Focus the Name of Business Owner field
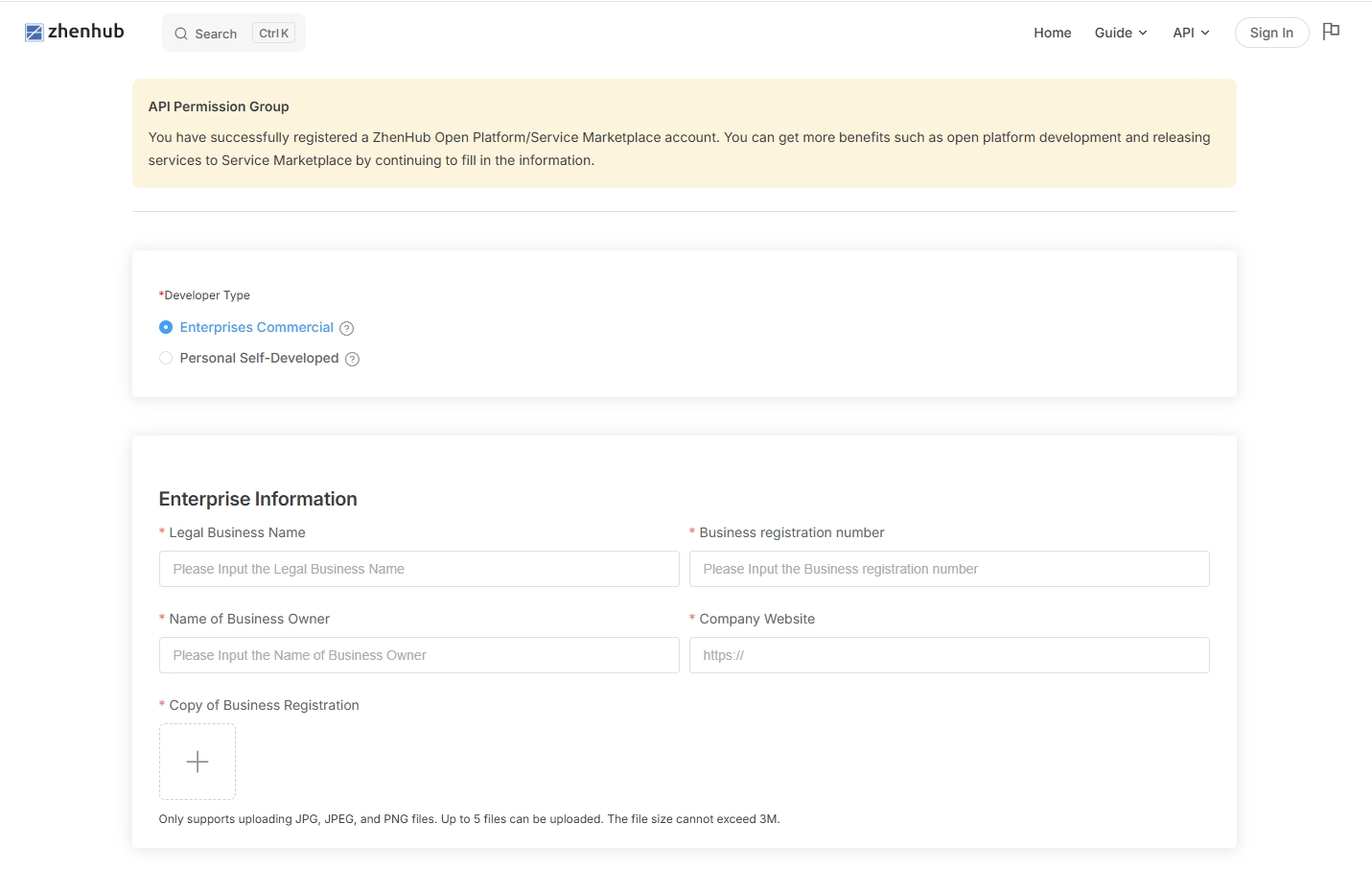Screen dimensions: 1372x871 (x=419, y=655)
